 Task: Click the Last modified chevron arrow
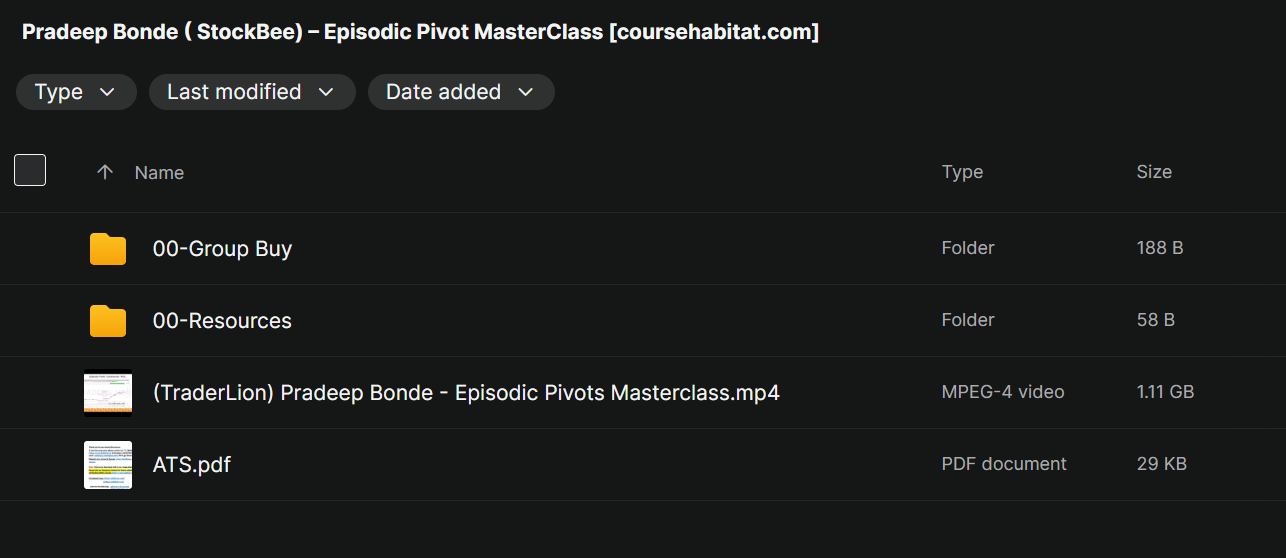click(325, 92)
